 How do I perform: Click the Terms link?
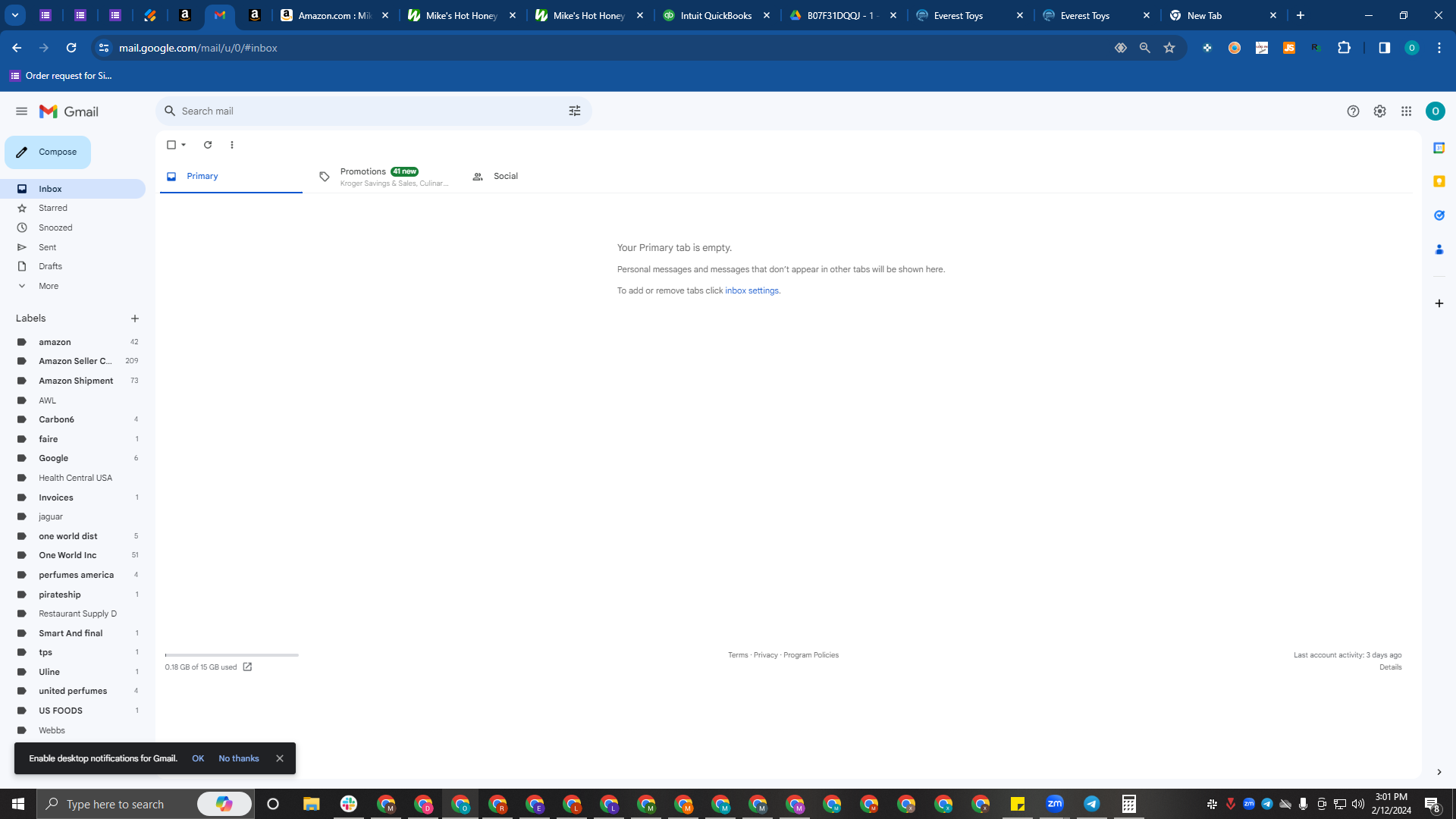pos(738,655)
